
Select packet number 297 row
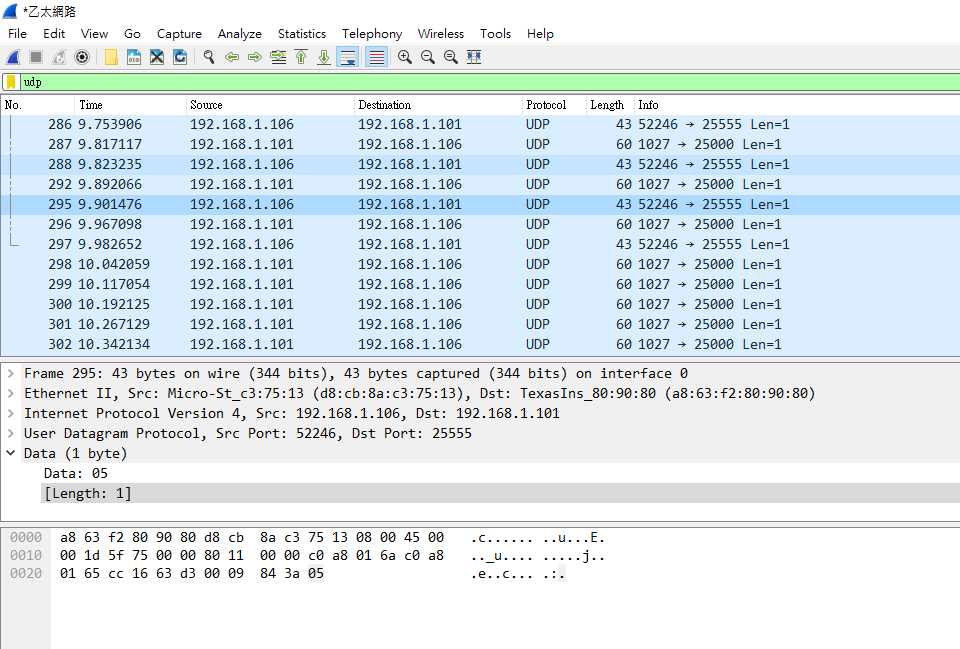pyautogui.click(x=481, y=244)
